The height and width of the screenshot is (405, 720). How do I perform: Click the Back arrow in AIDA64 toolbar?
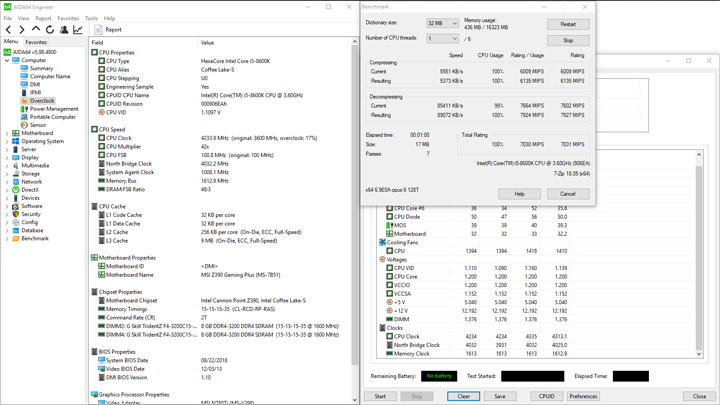[8, 30]
